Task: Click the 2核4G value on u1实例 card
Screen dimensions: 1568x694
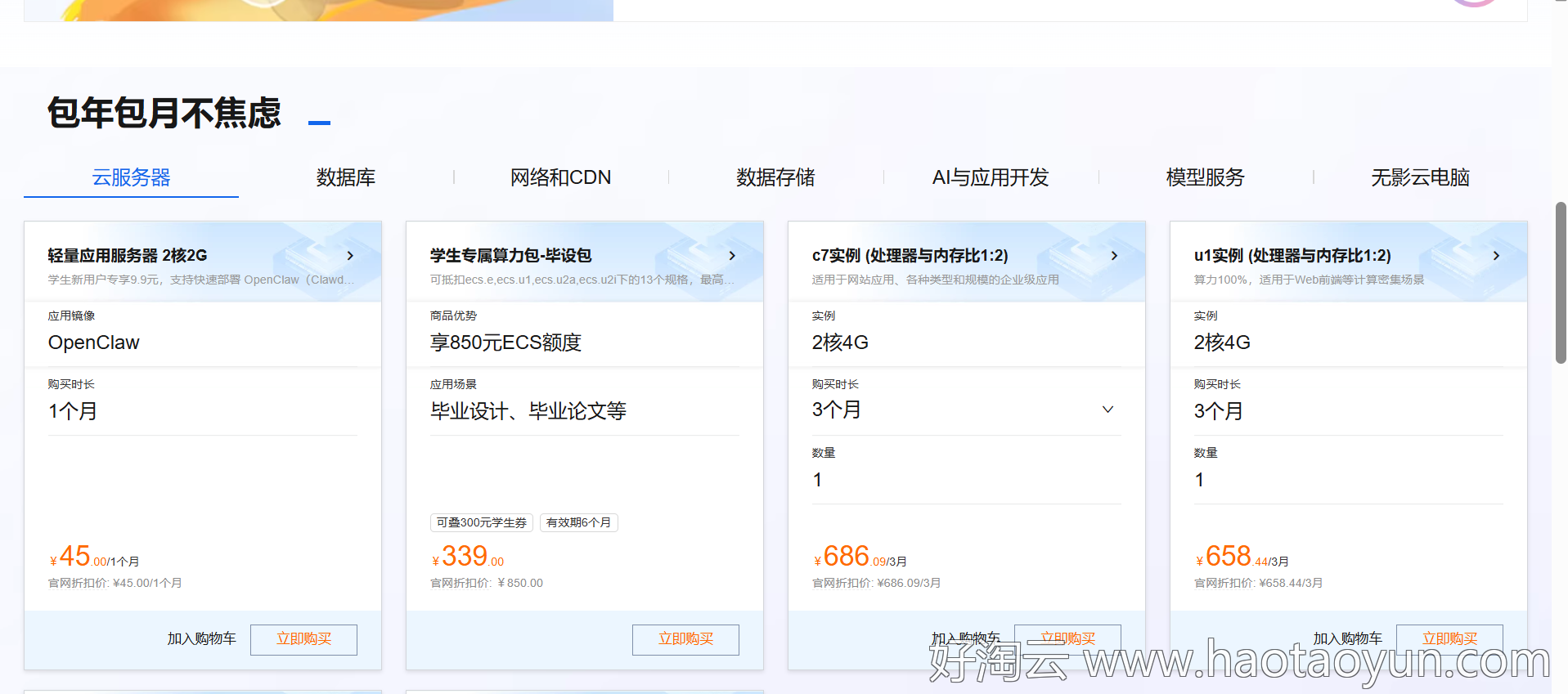Action: point(1222,343)
